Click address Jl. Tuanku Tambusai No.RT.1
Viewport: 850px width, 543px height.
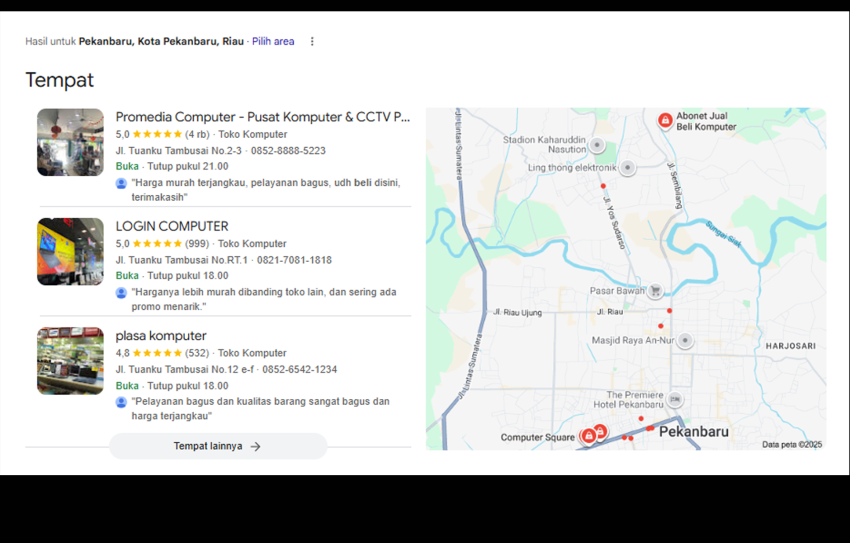point(182,260)
